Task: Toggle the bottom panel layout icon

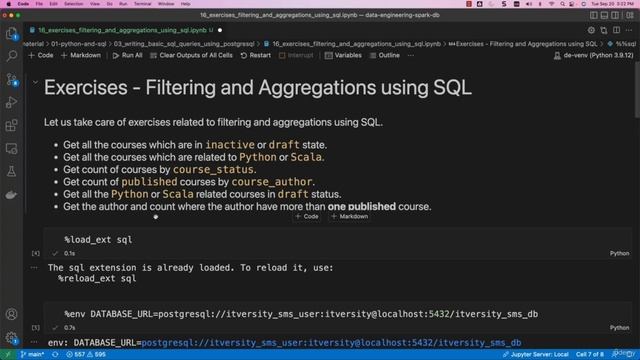Action: point(604,15)
